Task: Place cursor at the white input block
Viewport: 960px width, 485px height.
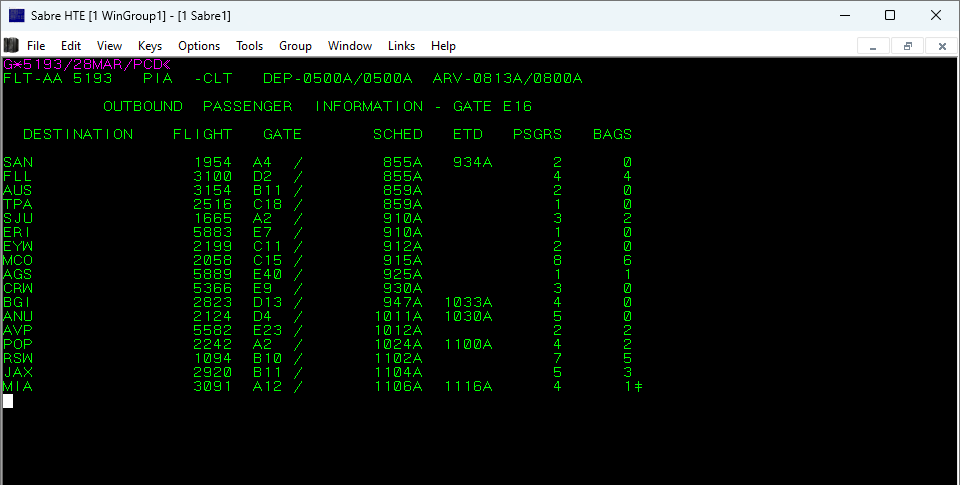Action: [x=8, y=401]
